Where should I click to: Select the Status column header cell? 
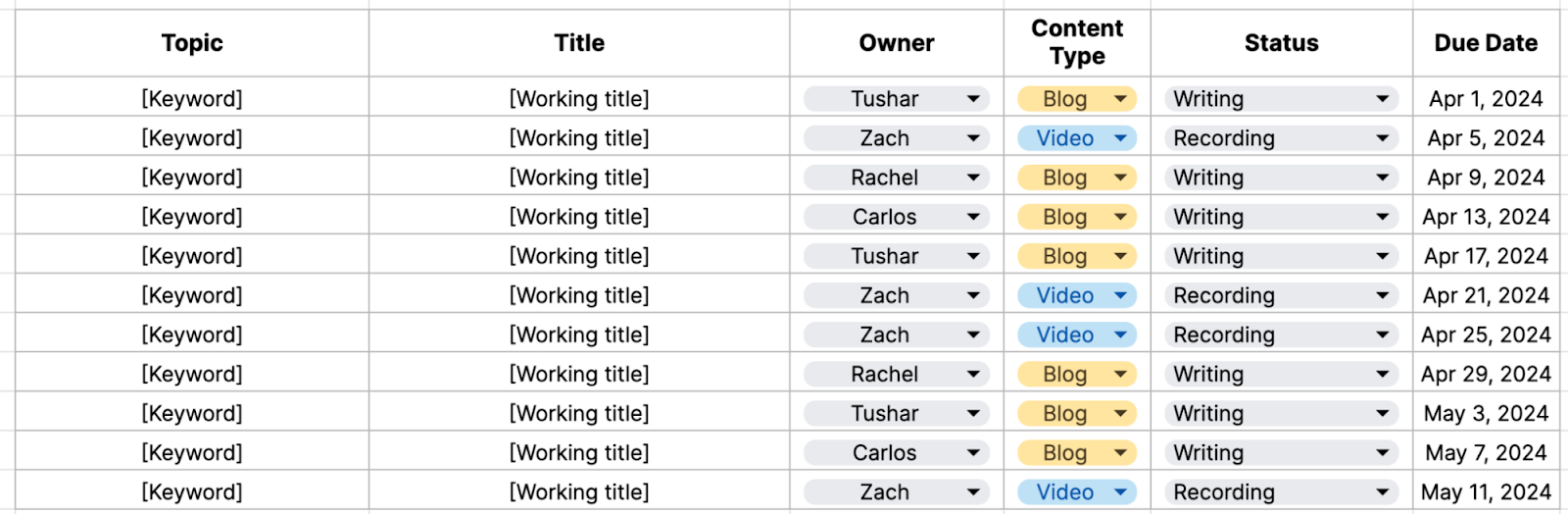click(x=1281, y=43)
